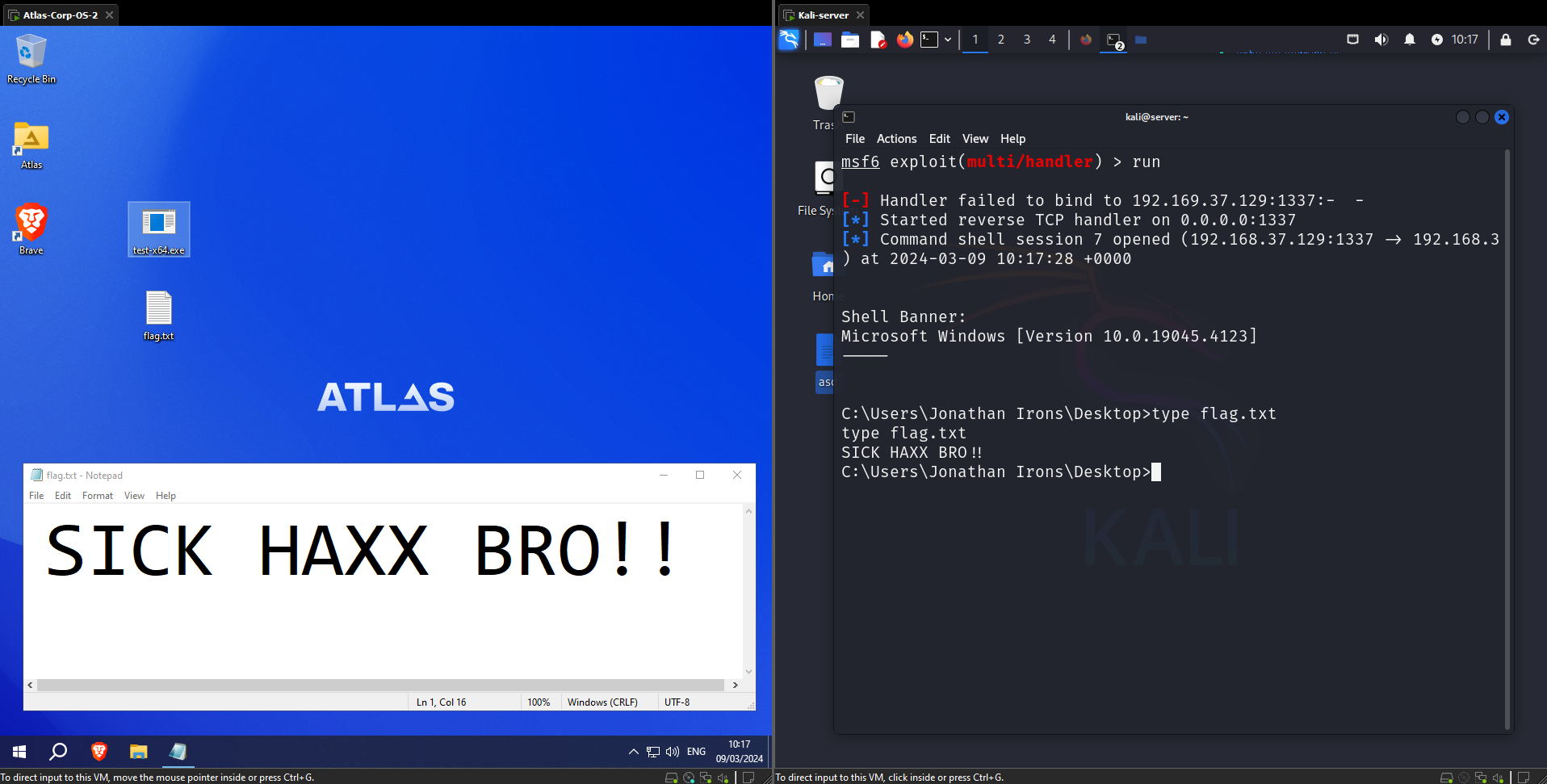
Task: Open the Kali terminal View menu
Action: (975, 139)
